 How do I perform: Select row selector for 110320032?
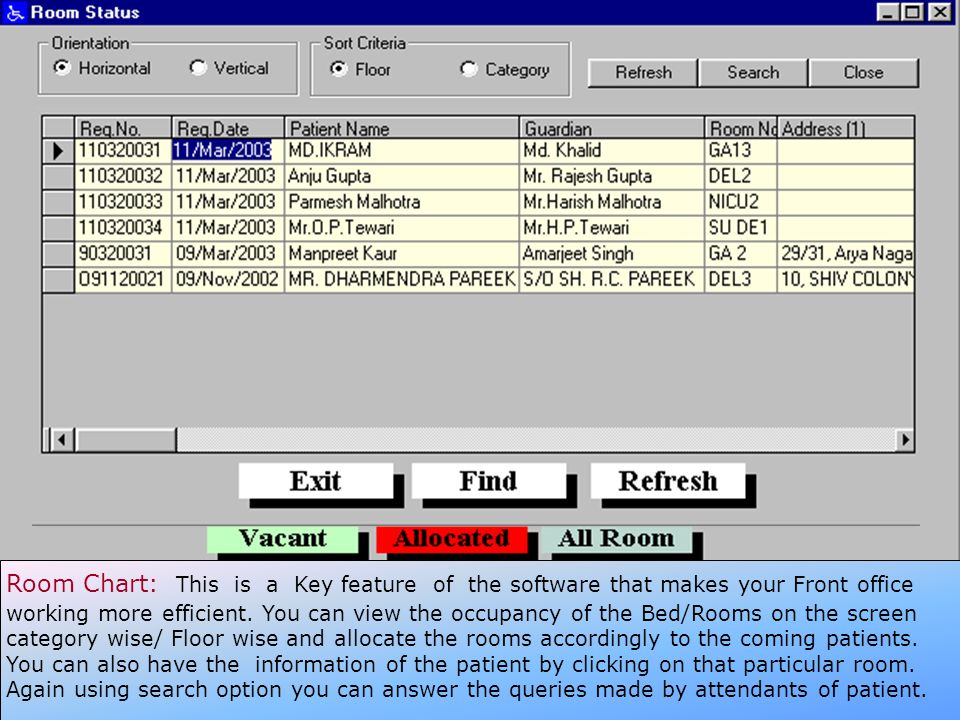(58, 176)
